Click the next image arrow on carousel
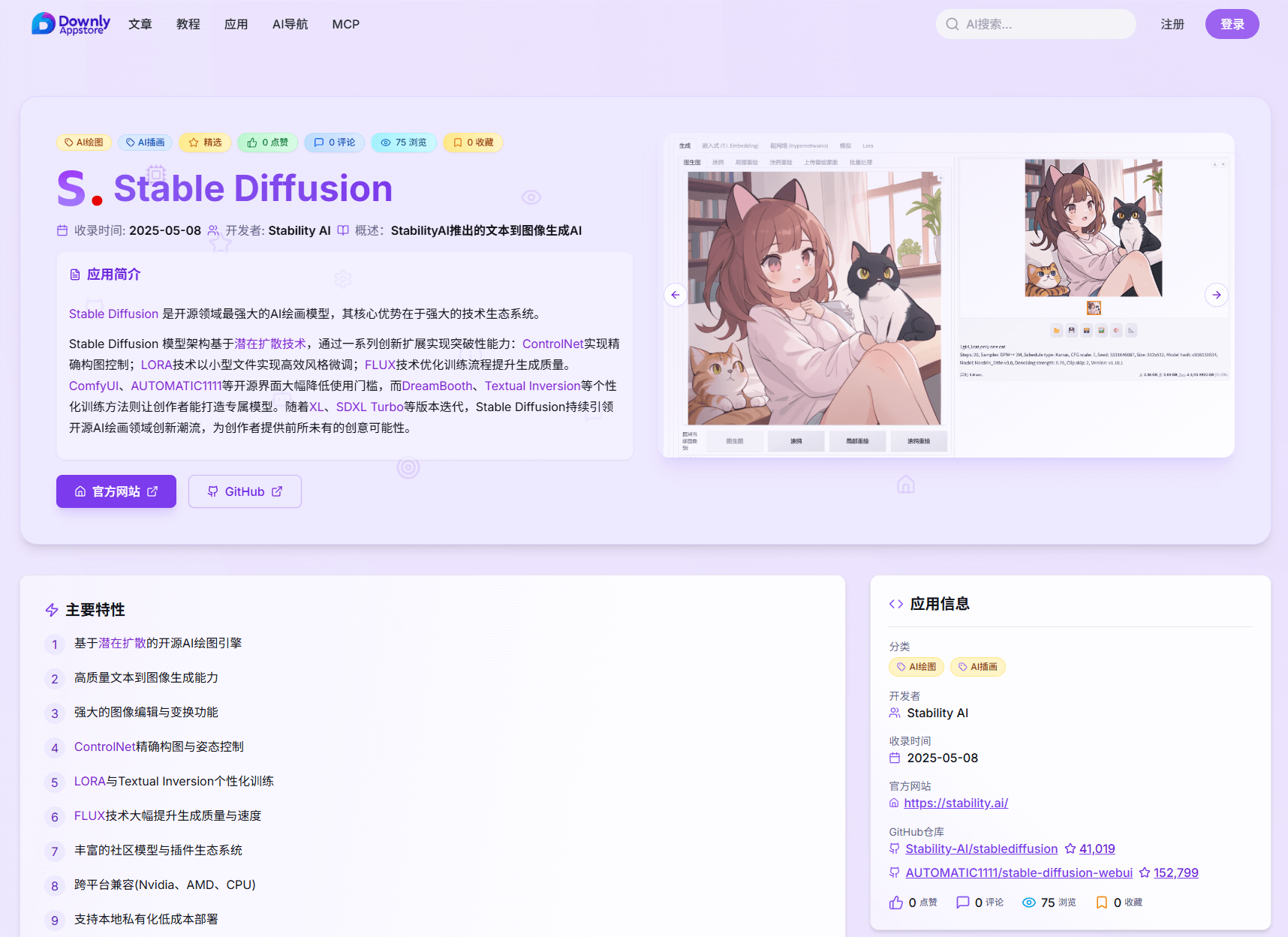This screenshot has width=1288, height=937. (1217, 295)
